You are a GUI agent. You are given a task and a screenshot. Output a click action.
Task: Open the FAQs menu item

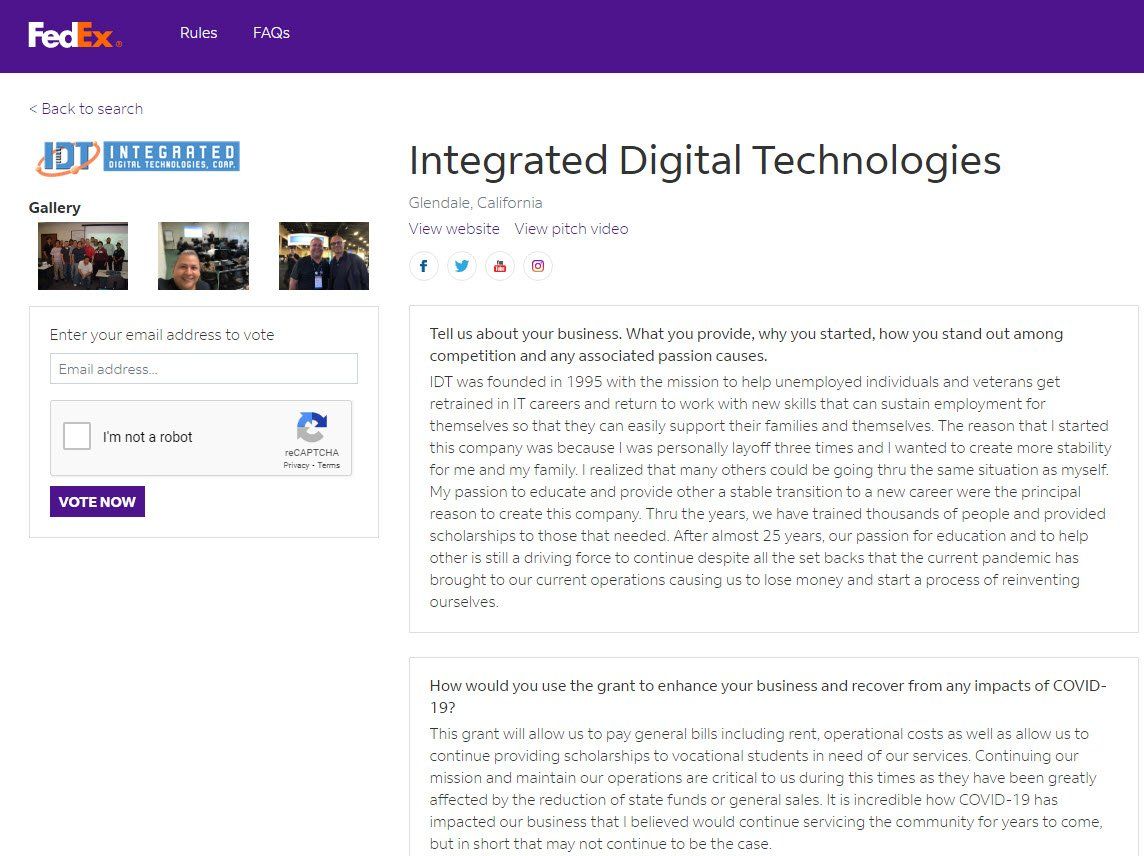coord(271,33)
